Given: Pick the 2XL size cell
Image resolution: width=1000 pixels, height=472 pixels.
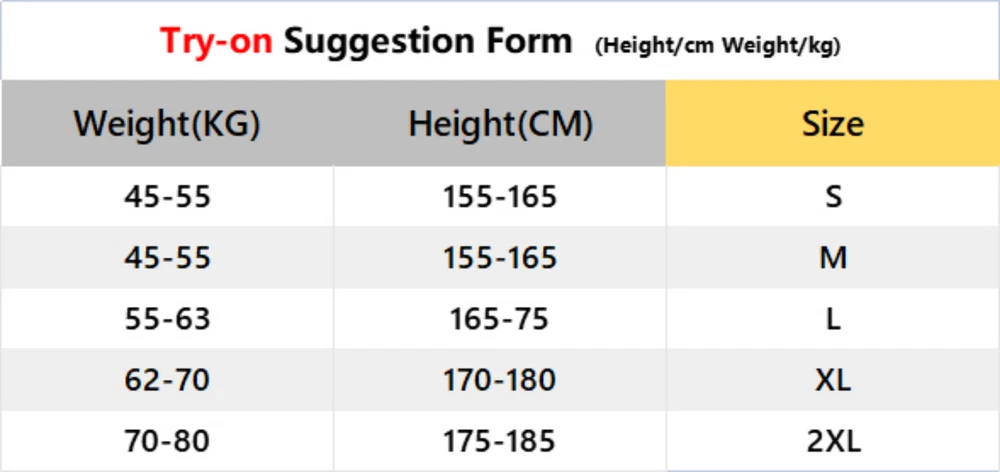Looking at the screenshot, I should coord(832,440).
